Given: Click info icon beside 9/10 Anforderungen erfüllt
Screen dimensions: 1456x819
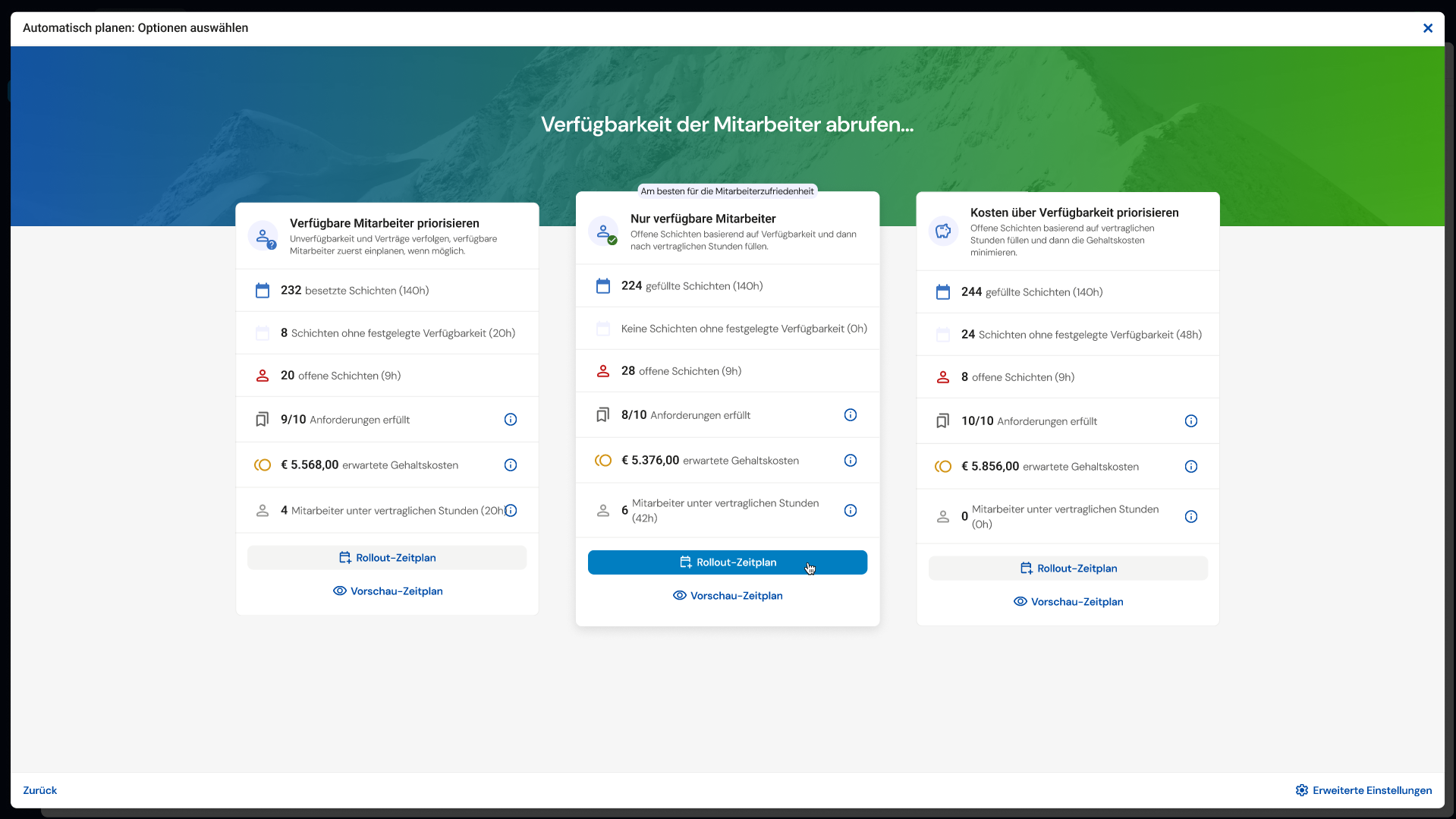Looking at the screenshot, I should (511, 420).
